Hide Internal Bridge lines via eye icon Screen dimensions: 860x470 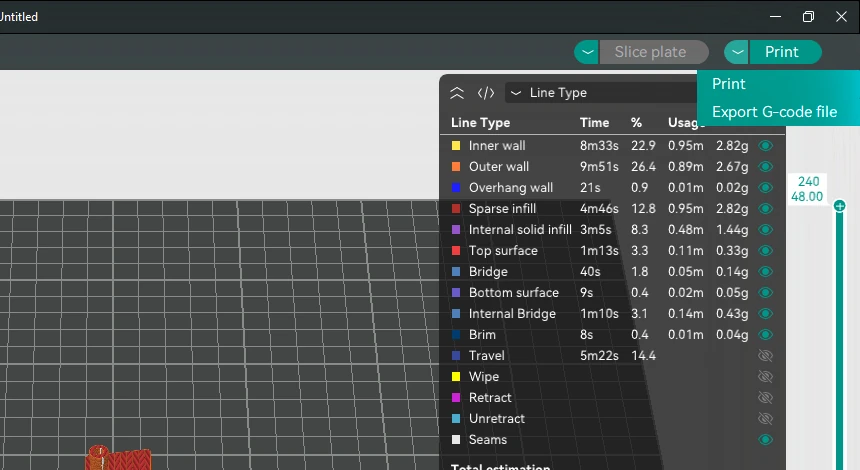766,314
